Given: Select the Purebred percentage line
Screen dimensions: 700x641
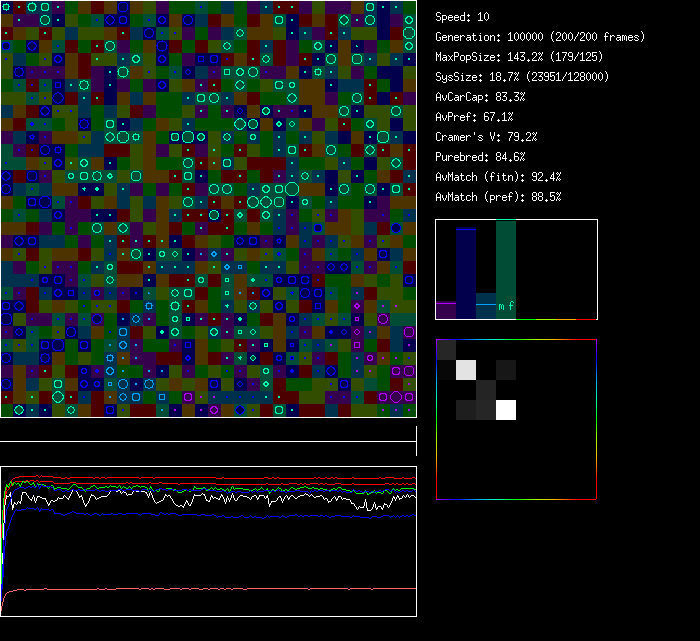Looking at the screenshot, I should 480,157.
